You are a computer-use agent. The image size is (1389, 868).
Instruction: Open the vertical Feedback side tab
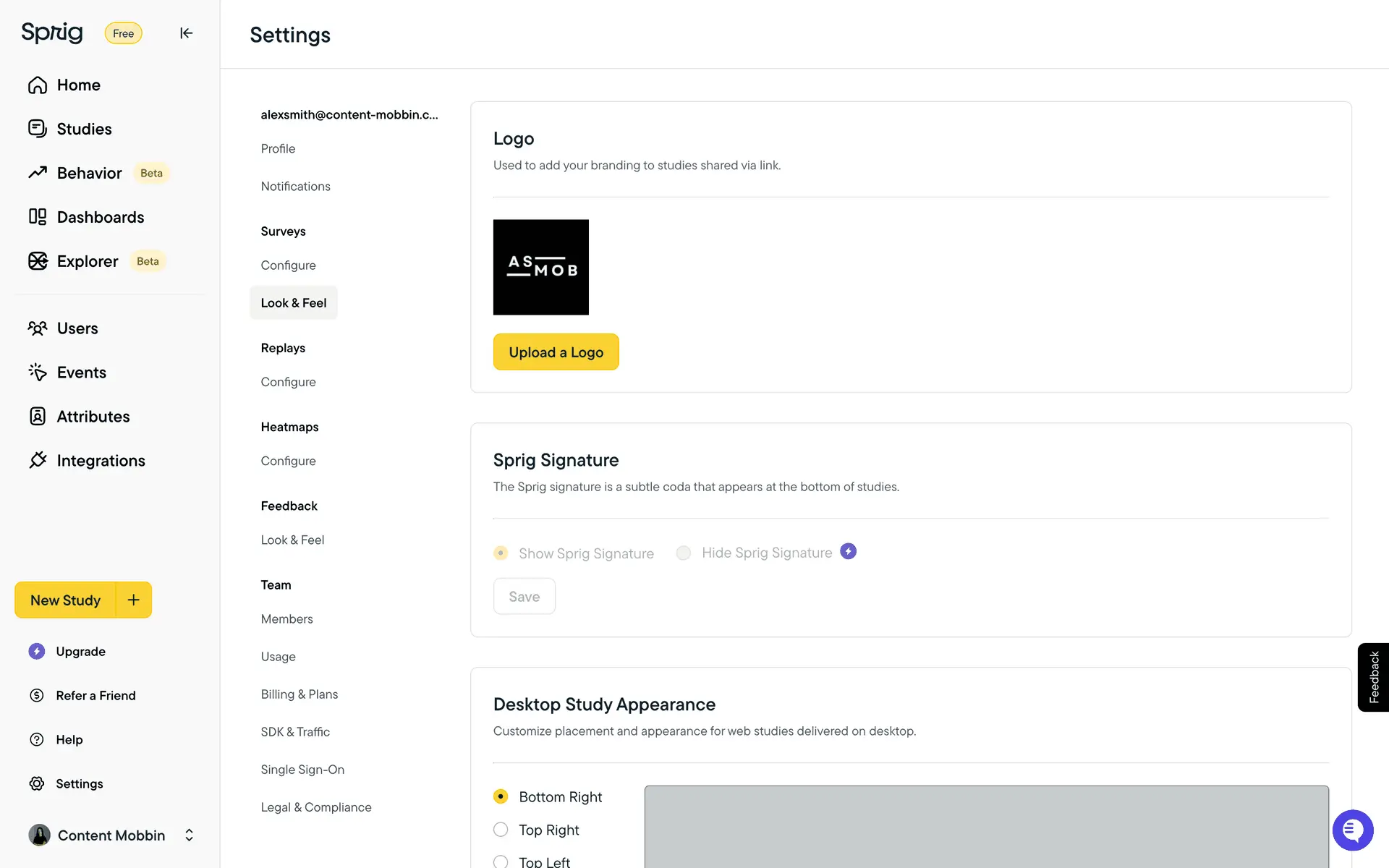[1373, 677]
